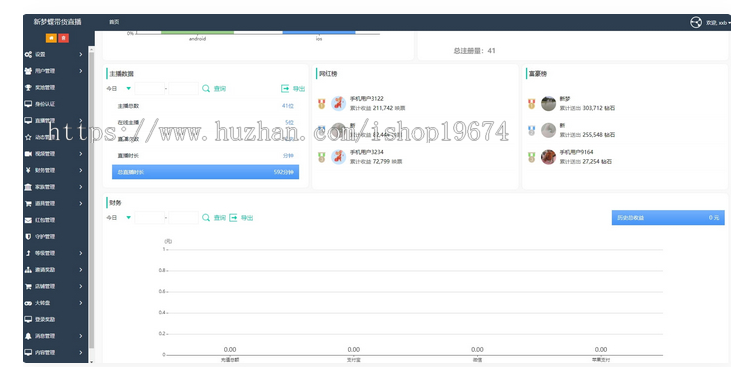The height and width of the screenshot is (369, 747).
Task: Click the magnifier icon in 主播数据 panel
Action: click(206, 89)
